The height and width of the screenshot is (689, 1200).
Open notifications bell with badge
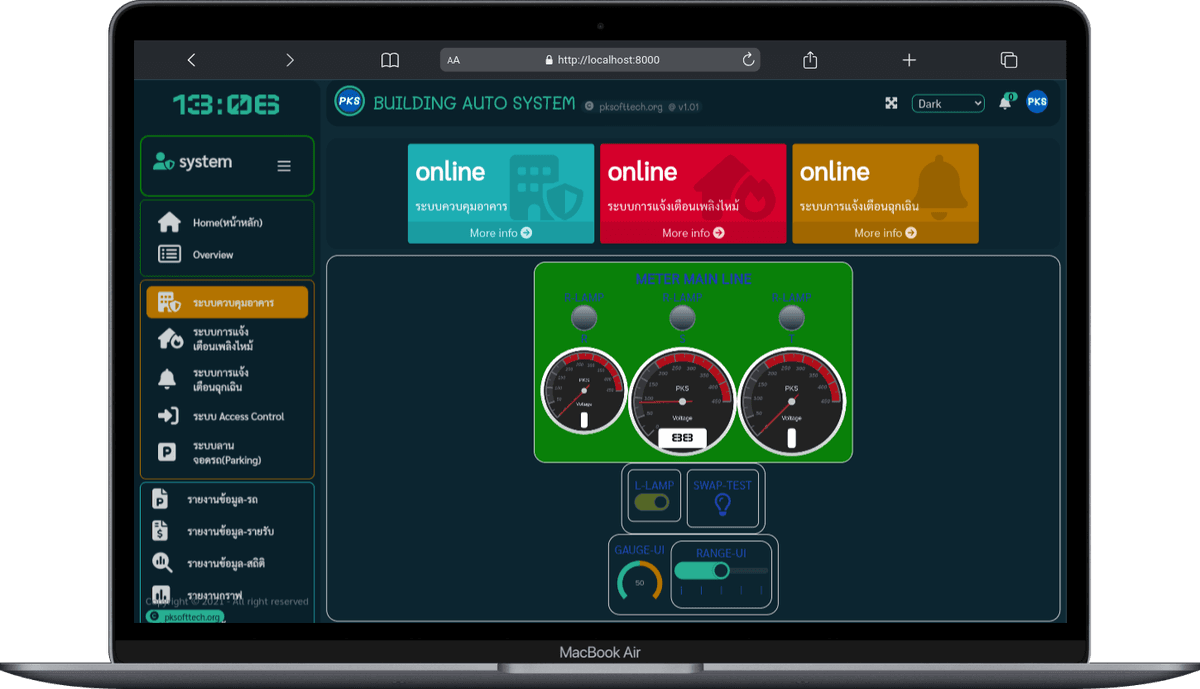[1006, 102]
